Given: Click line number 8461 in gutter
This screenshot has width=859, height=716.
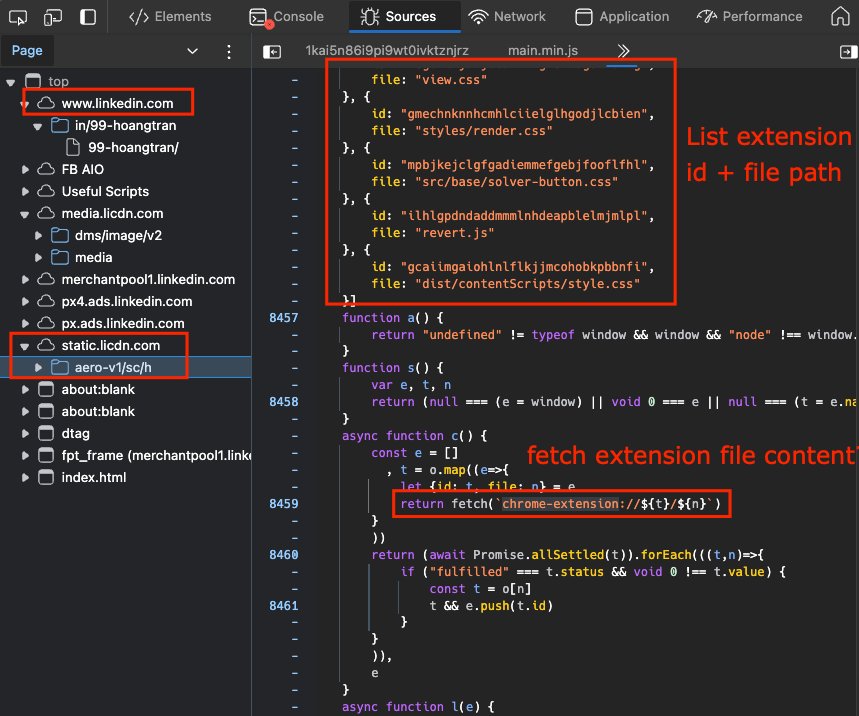Looking at the screenshot, I should click(284, 605).
